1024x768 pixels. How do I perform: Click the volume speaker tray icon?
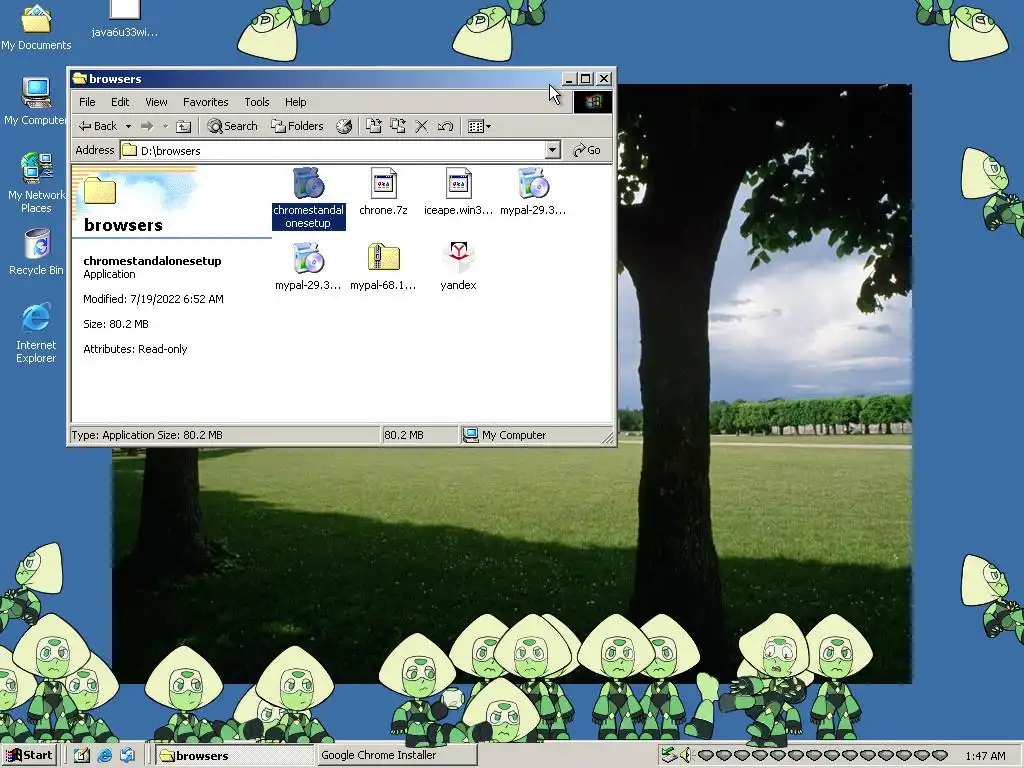coord(684,756)
